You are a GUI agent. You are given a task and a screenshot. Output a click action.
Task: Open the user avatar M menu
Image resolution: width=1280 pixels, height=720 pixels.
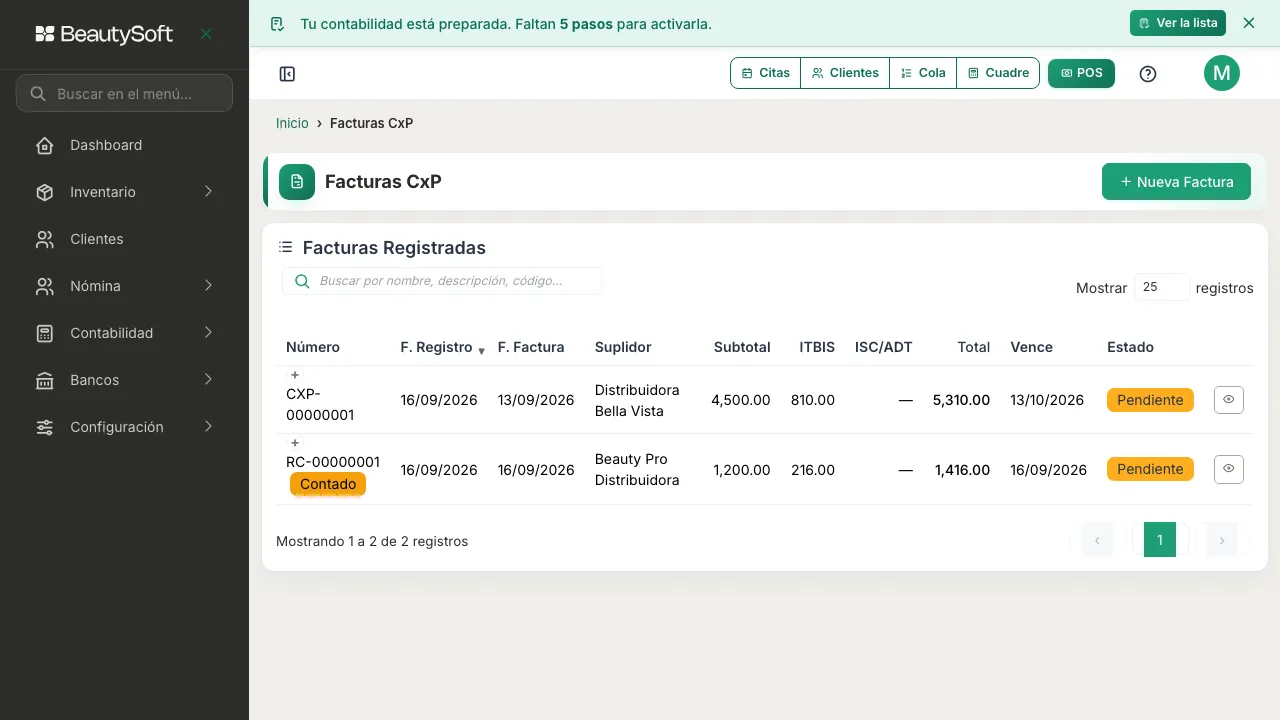click(x=1222, y=73)
